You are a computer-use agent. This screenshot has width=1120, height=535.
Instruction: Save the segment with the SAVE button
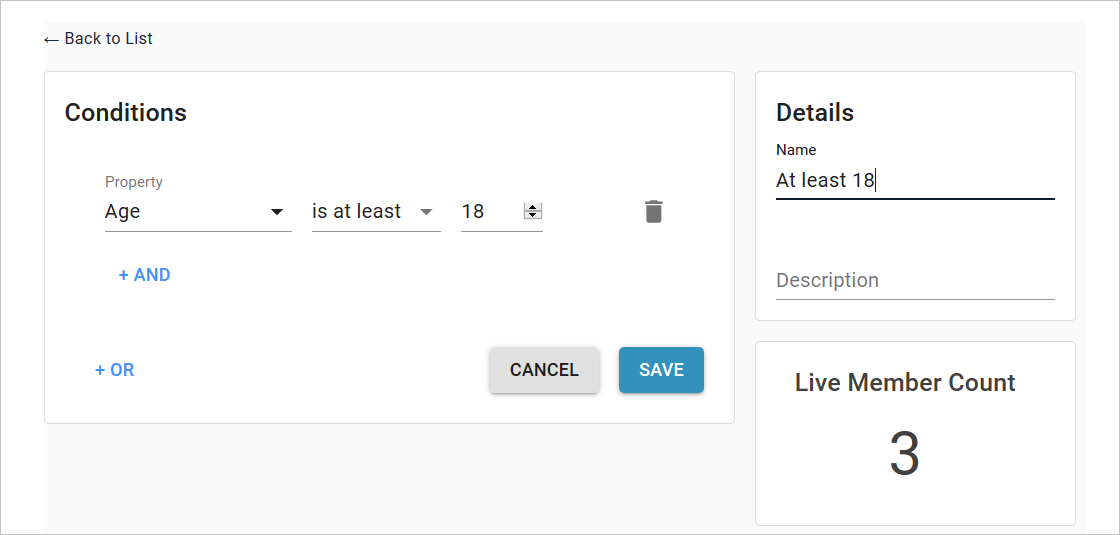[661, 370]
